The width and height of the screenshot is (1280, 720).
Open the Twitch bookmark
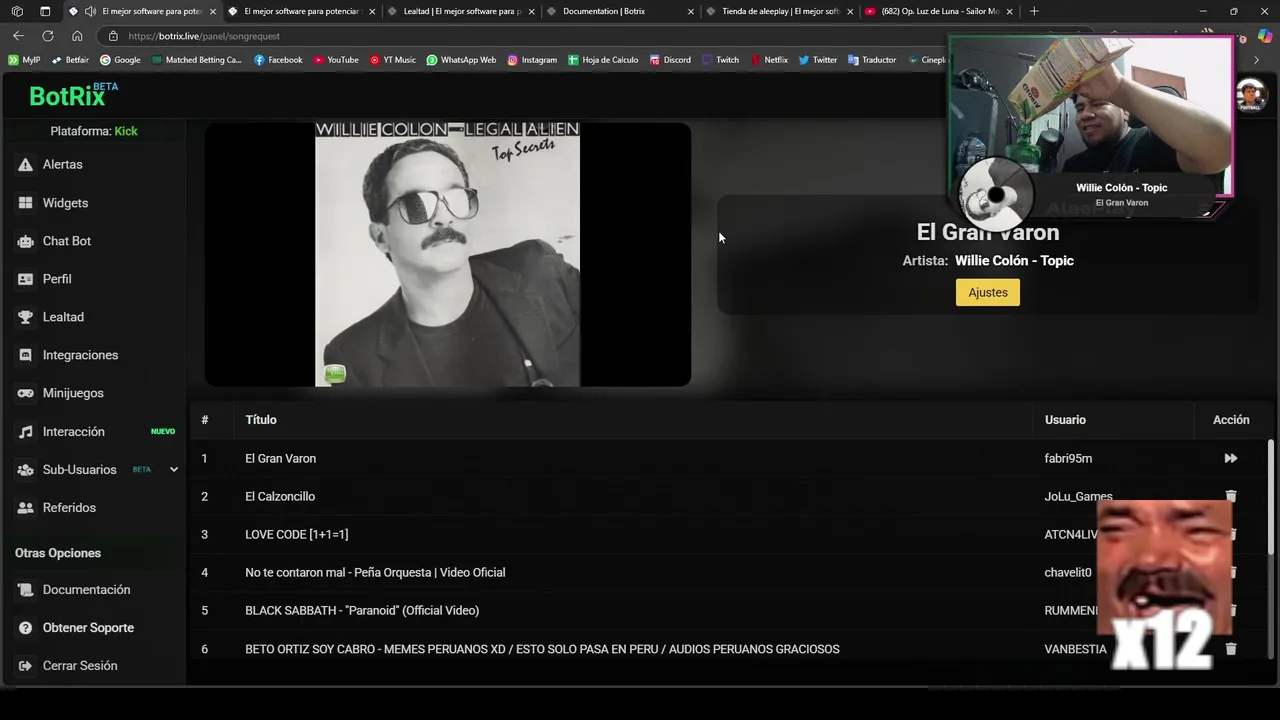click(720, 60)
